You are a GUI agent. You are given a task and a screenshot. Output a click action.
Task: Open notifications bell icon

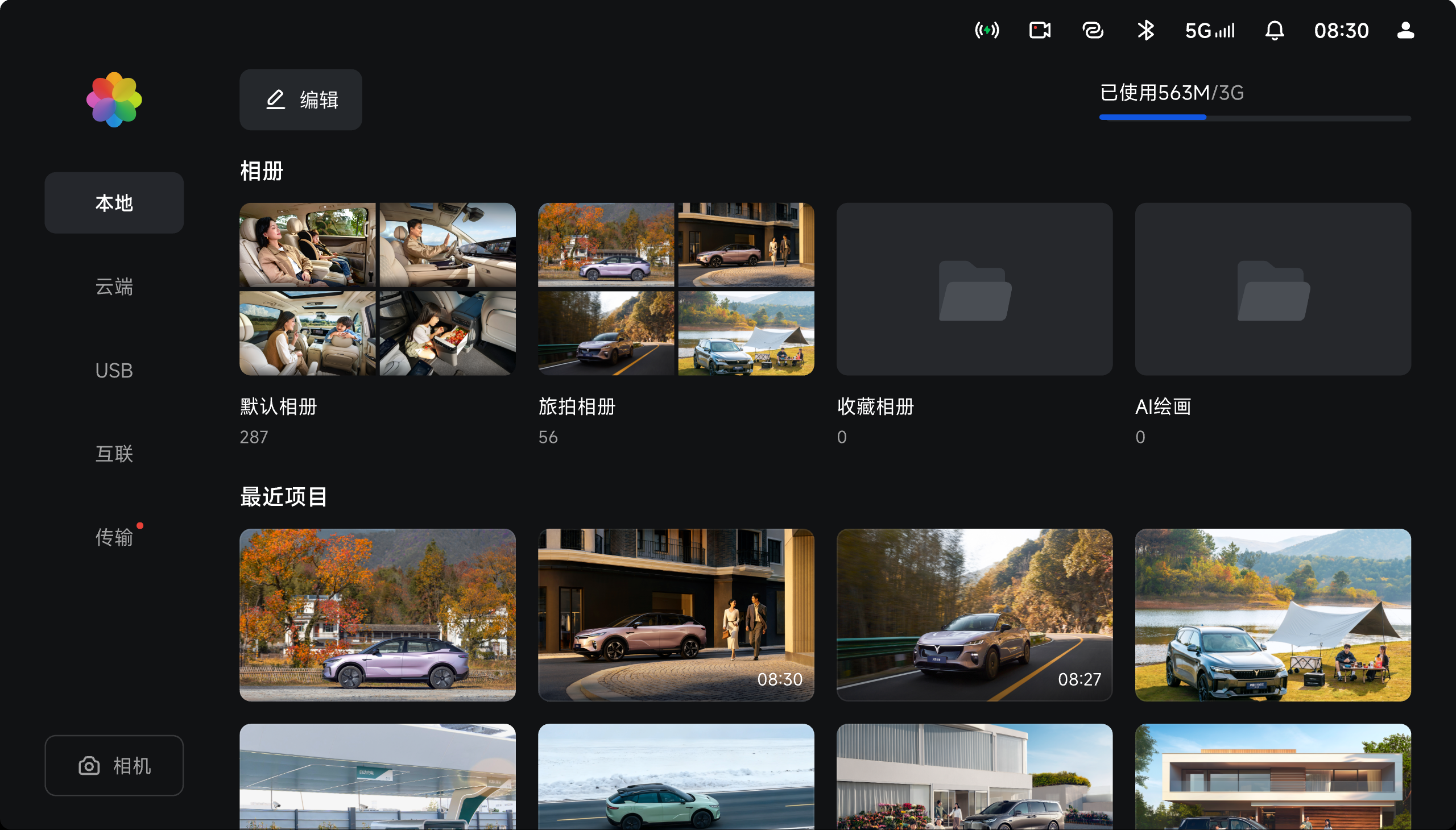click(x=1275, y=30)
